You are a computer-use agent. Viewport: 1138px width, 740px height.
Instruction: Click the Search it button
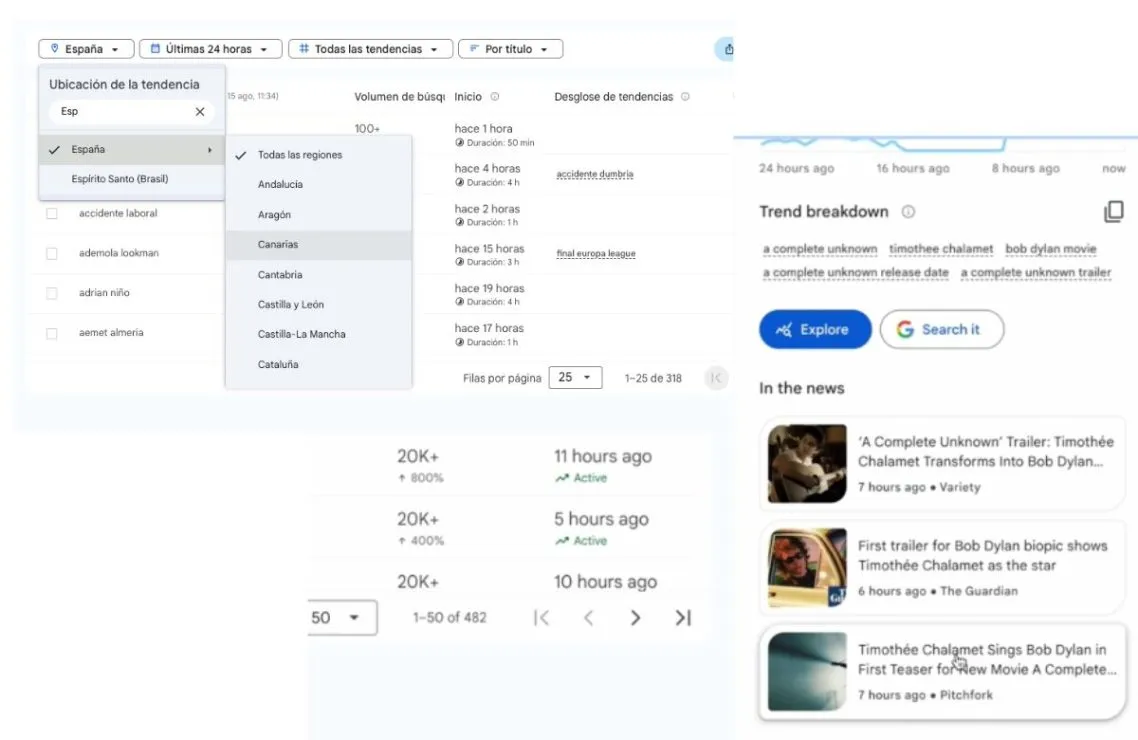click(942, 329)
